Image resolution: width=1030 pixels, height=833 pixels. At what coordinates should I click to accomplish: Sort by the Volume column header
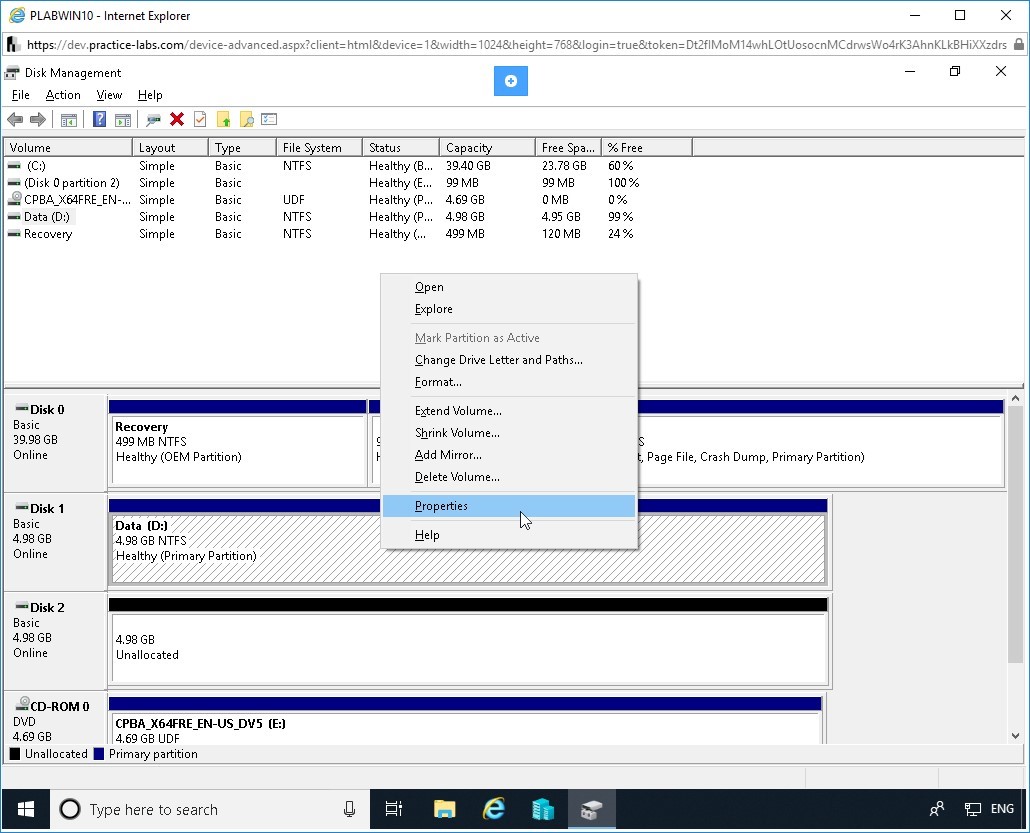coord(68,148)
